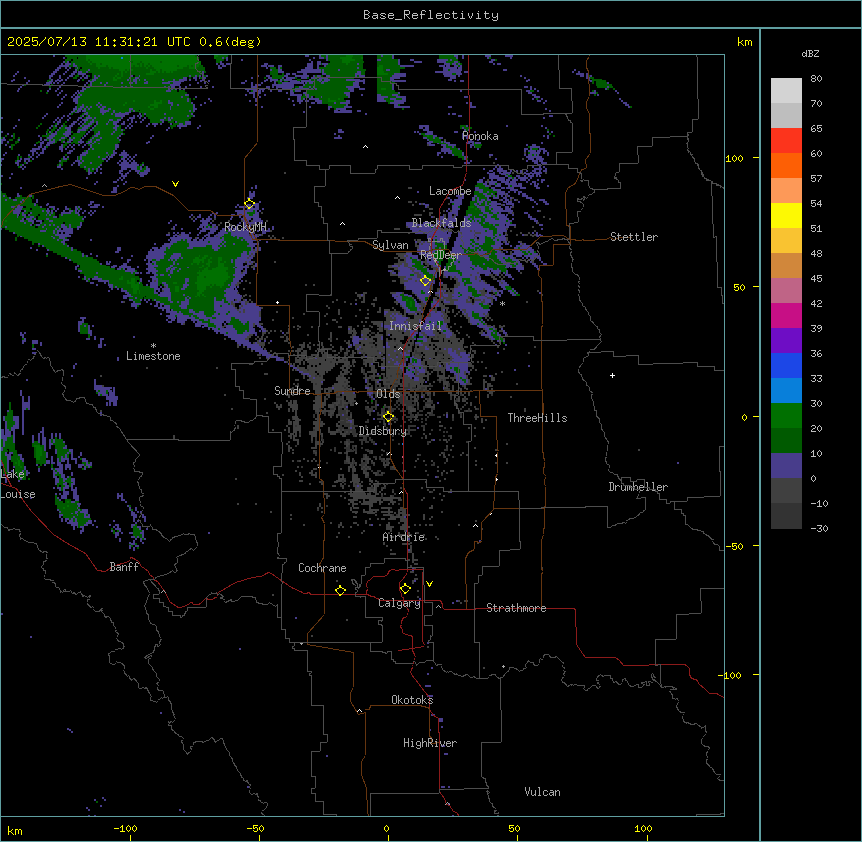
Task: Pick the gray 0 to -10 dBZ swatch
Action: 786,491
